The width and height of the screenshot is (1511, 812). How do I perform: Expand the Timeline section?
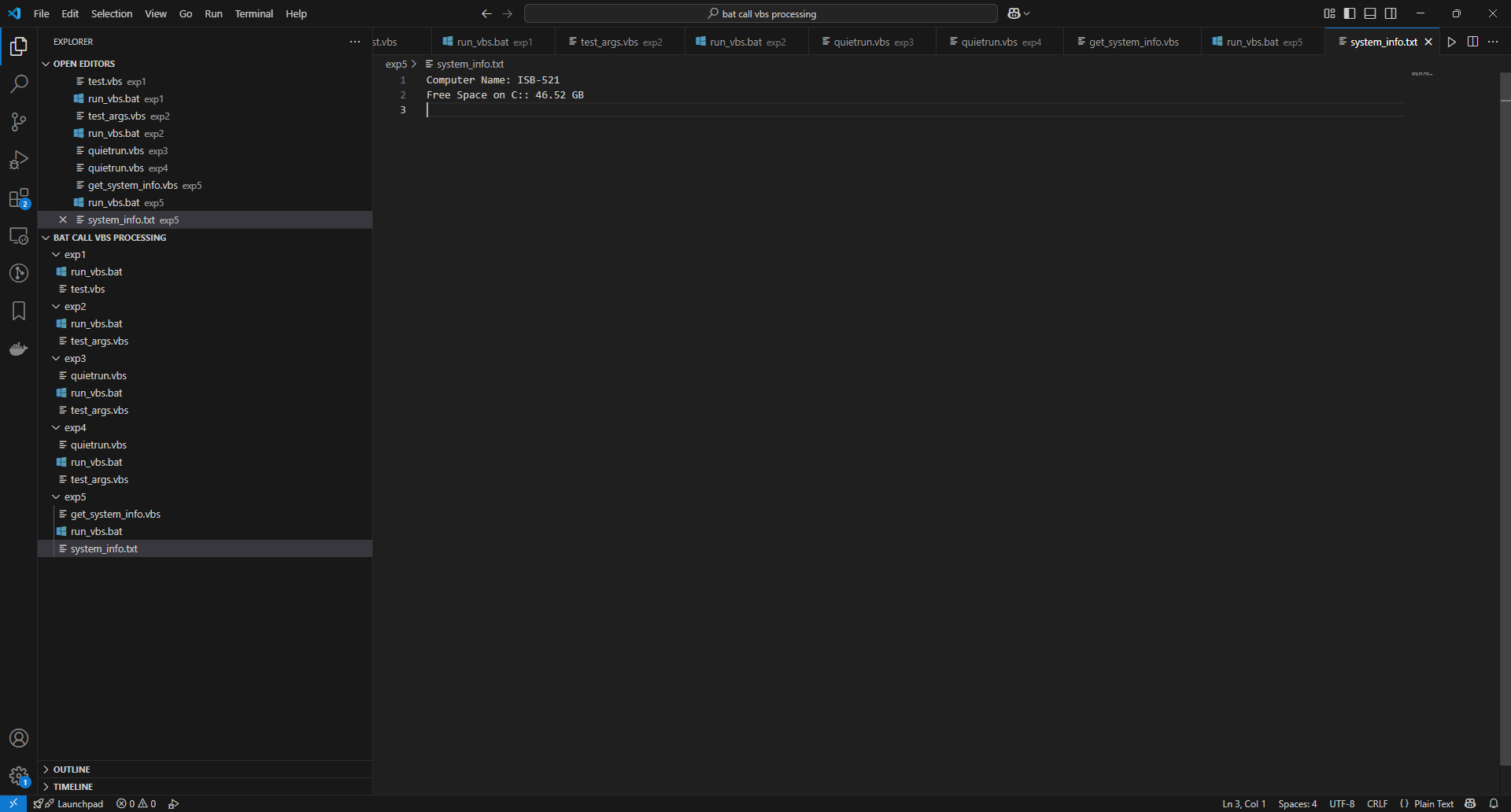(x=73, y=787)
